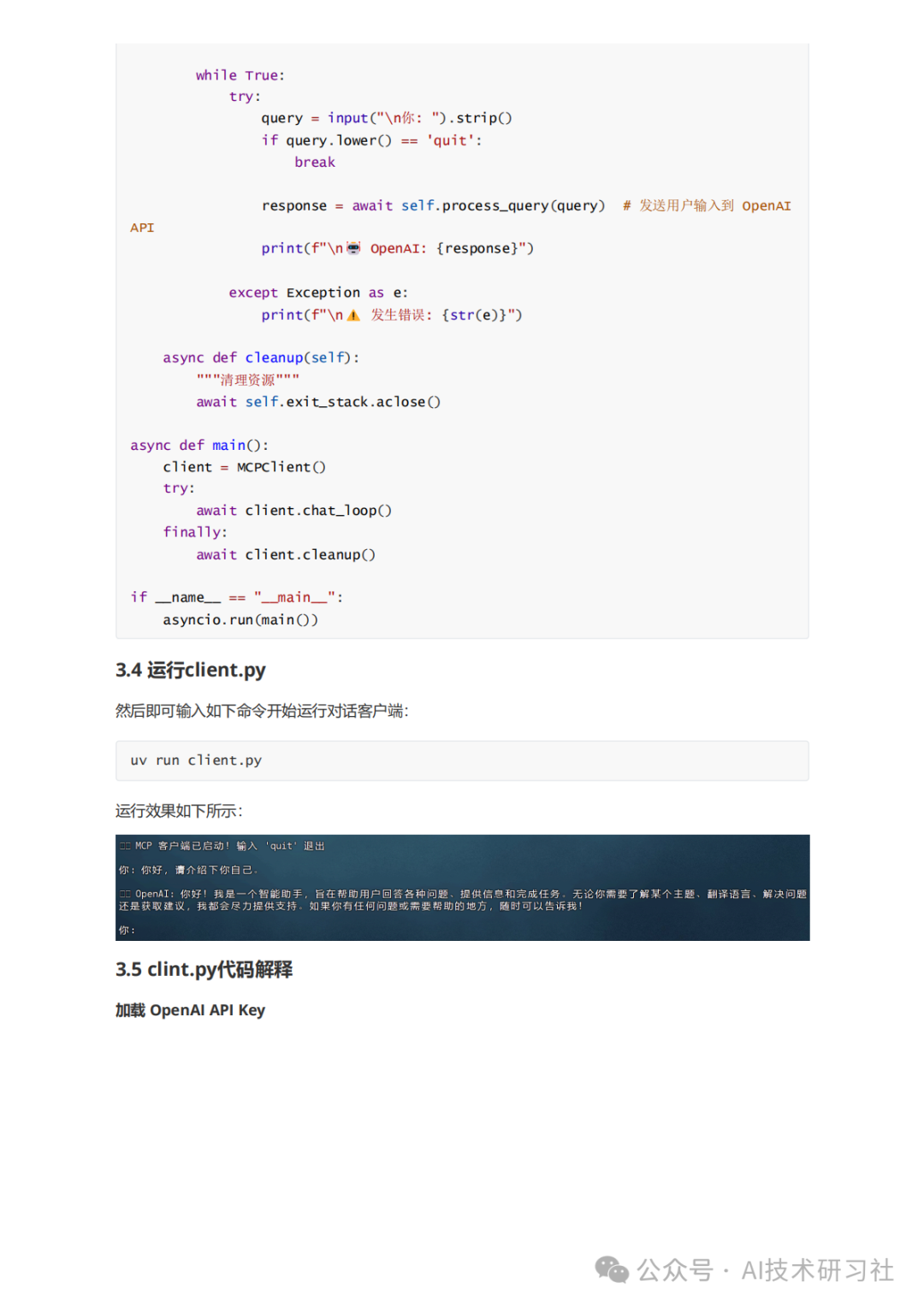Viewport: 924px width, 1307px height.
Task: Click the "client = MCPClient()" line
Action: (x=244, y=467)
